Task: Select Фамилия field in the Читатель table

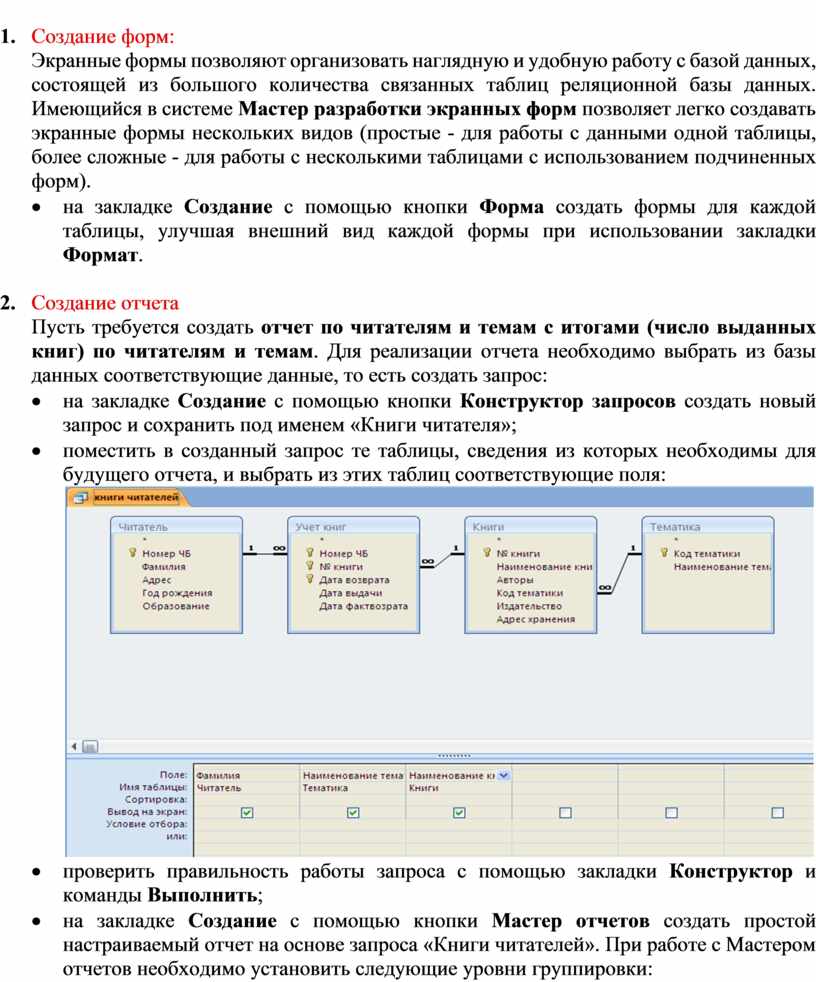Action: pos(164,567)
